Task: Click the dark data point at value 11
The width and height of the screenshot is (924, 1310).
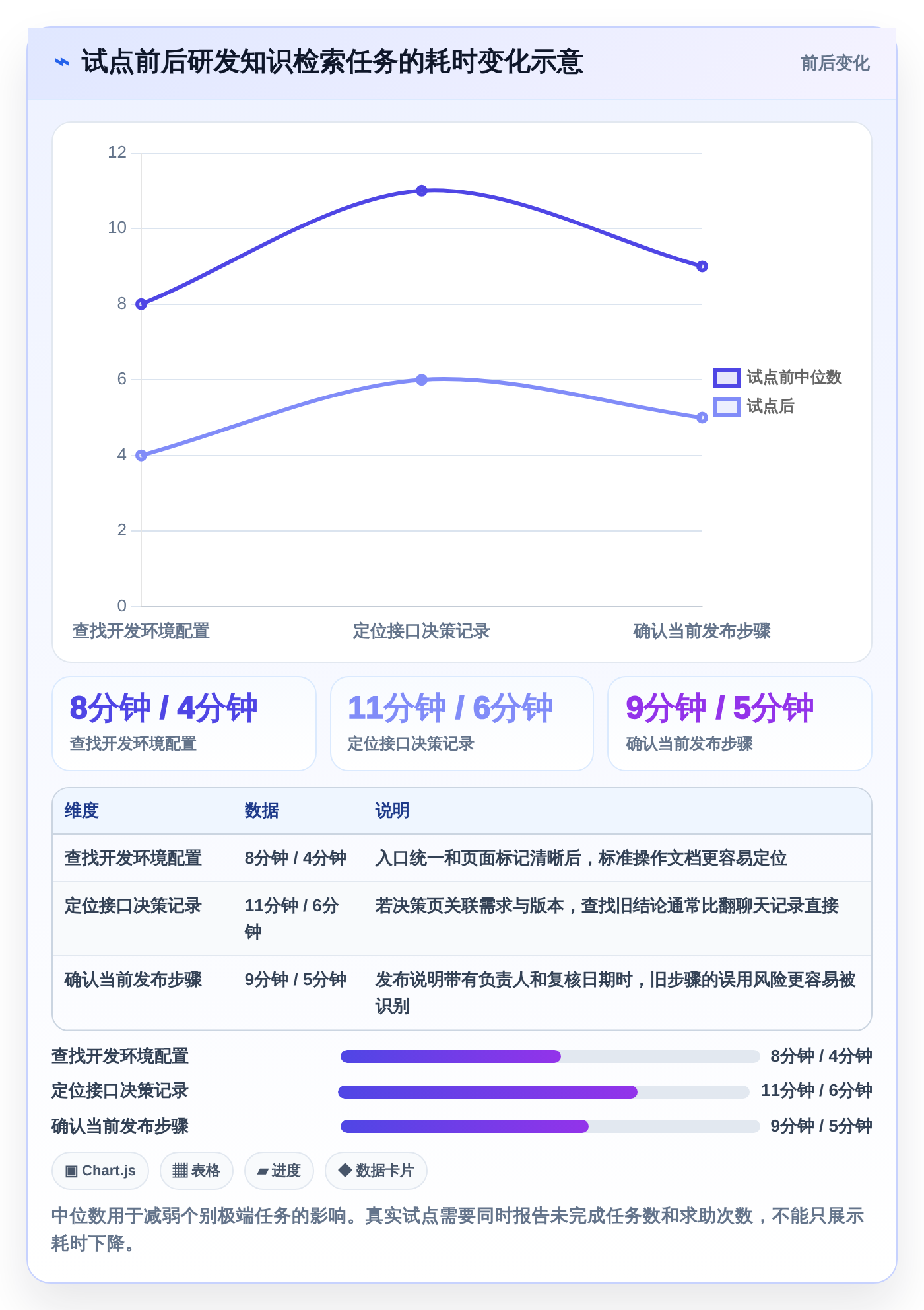Action: [x=422, y=191]
